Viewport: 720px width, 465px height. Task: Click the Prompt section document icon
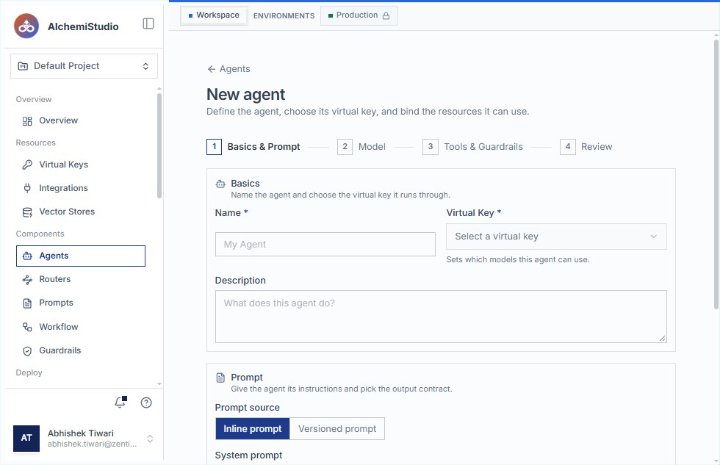[220, 378]
